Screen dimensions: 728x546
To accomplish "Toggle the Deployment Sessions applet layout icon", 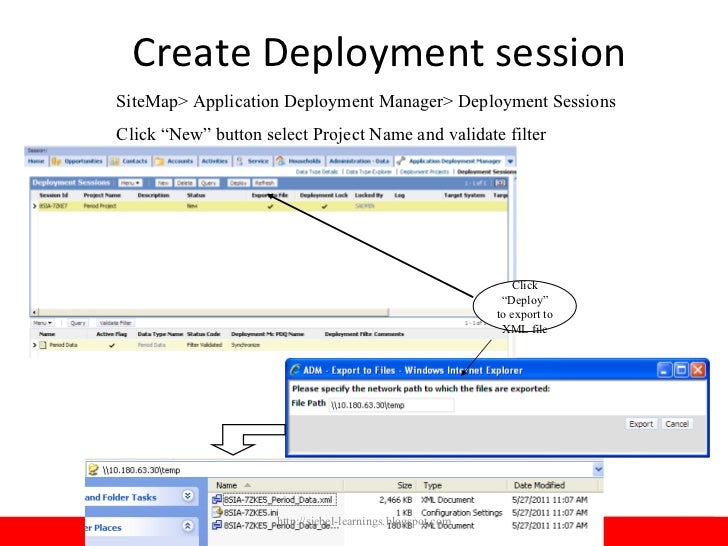I will [500, 183].
